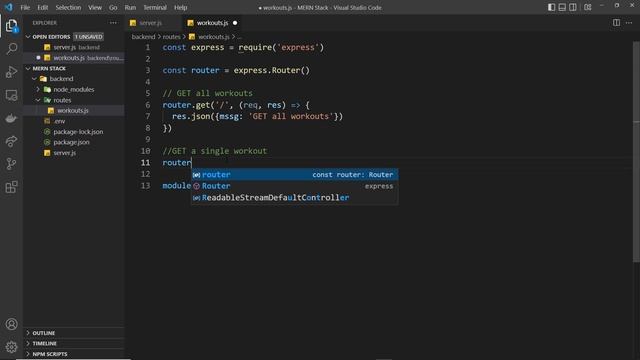Open the Help menu
The image size is (640, 360).
pos(180,7)
